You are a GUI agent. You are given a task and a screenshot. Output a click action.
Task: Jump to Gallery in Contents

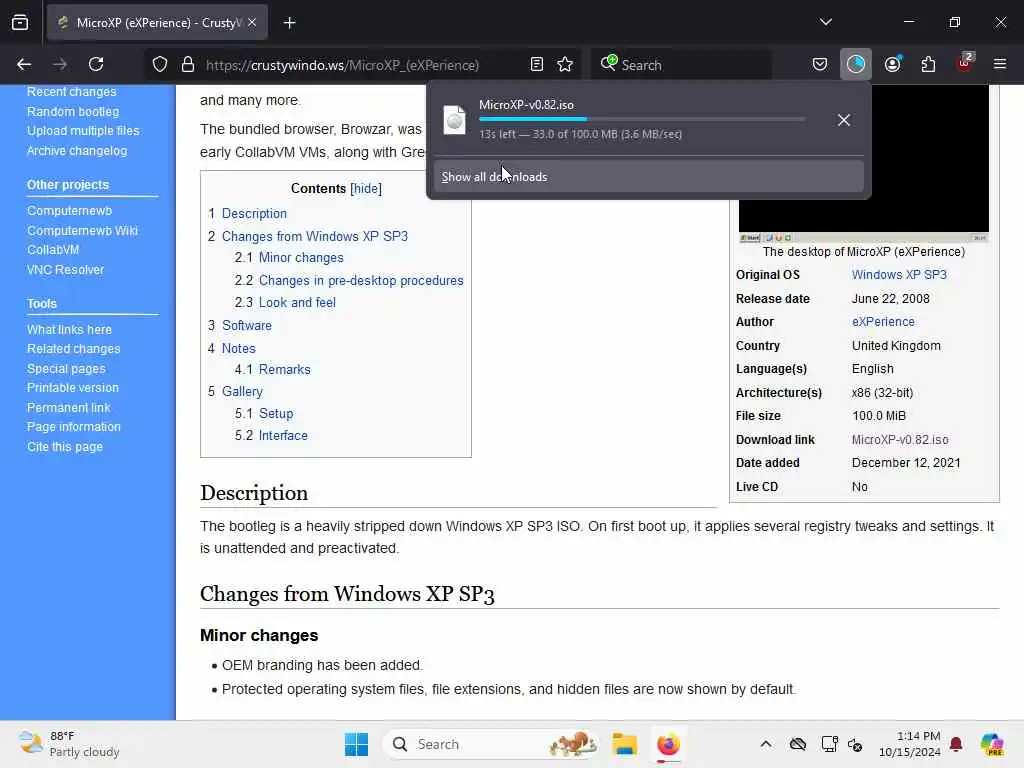click(x=242, y=392)
